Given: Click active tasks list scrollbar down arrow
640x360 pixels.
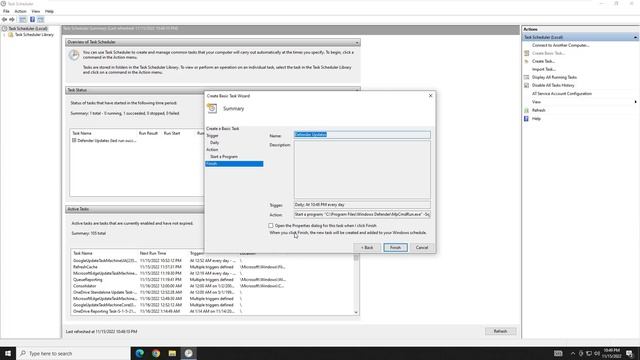Looking at the screenshot, I should pyautogui.click(x=356, y=312).
